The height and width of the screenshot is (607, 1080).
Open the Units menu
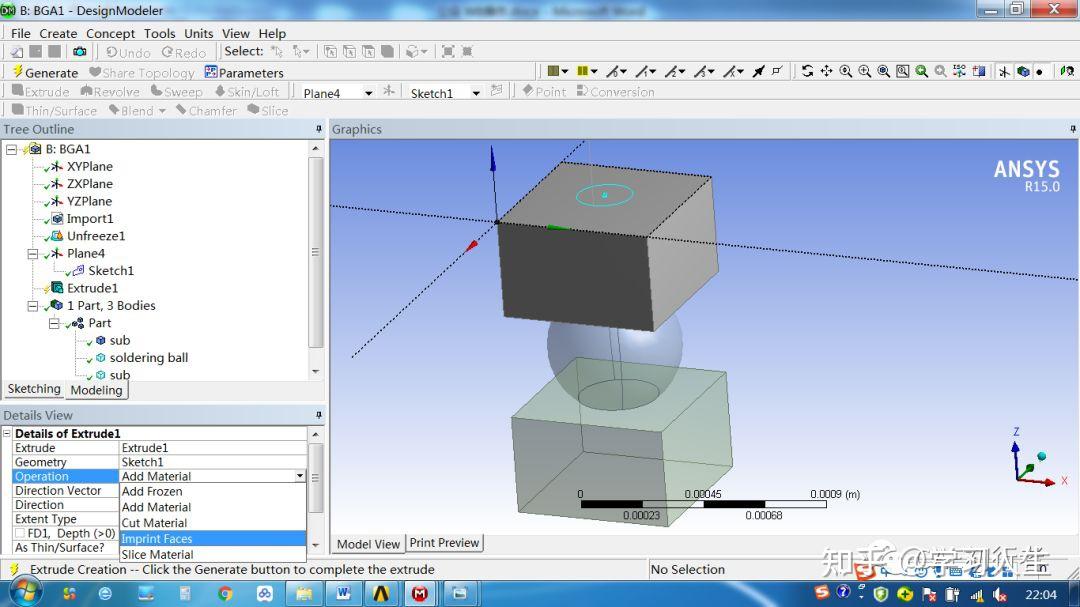(x=198, y=33)
